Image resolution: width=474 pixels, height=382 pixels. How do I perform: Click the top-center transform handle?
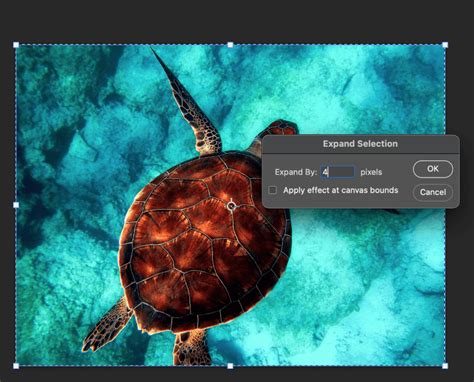(x=230, y=45)
